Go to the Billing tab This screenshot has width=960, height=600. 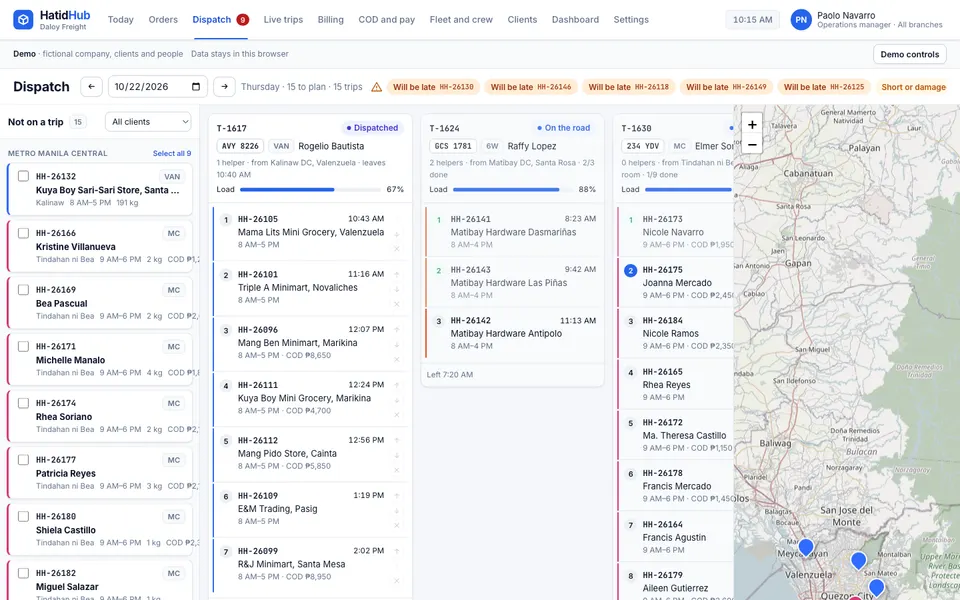point(331,20)
